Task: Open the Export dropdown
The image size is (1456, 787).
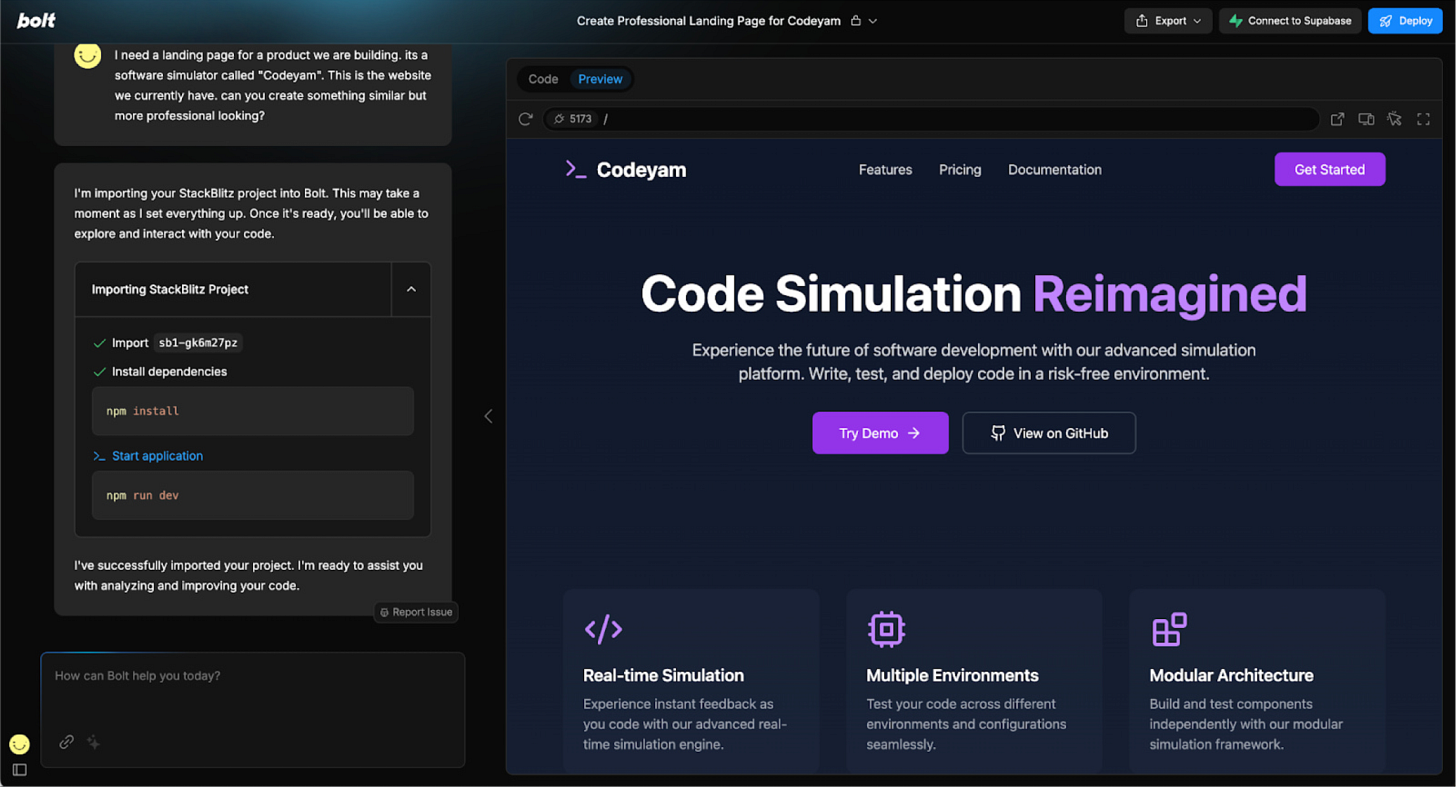Action: 1168,21
